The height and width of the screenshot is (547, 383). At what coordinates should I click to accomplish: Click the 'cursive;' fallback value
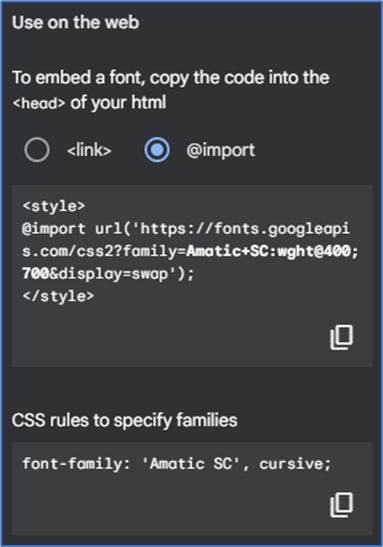pos(295,464)
